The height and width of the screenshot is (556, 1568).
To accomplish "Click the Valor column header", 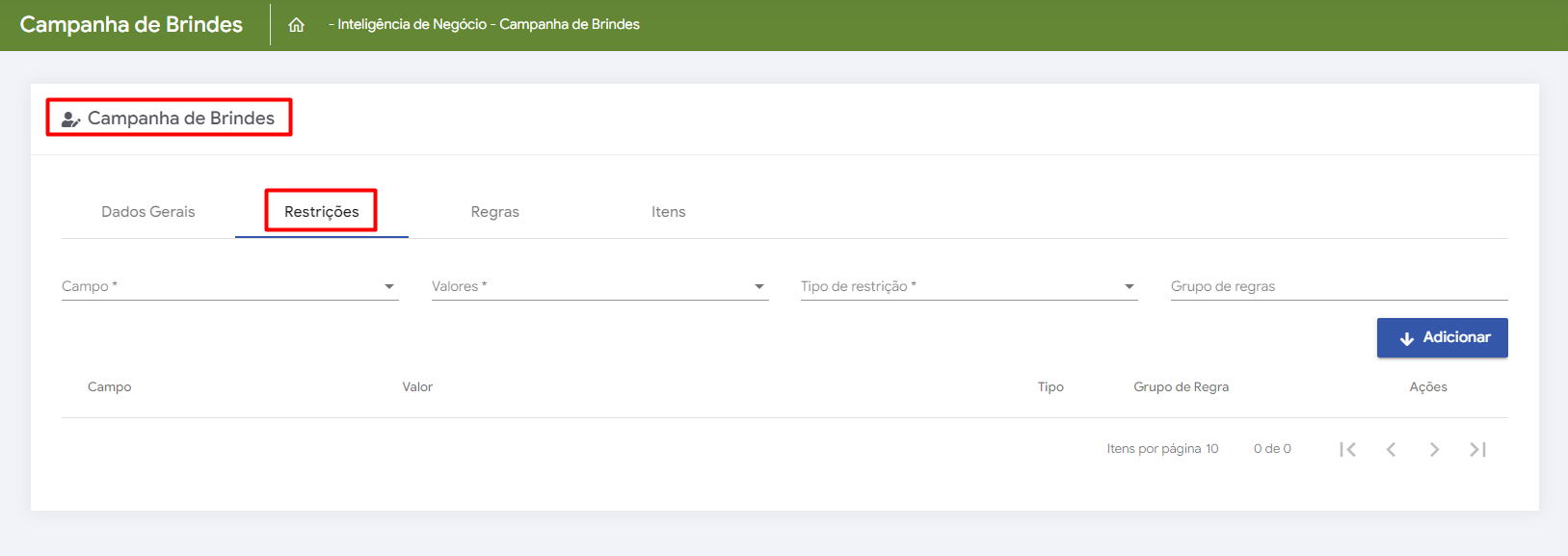I will [417, 387].
